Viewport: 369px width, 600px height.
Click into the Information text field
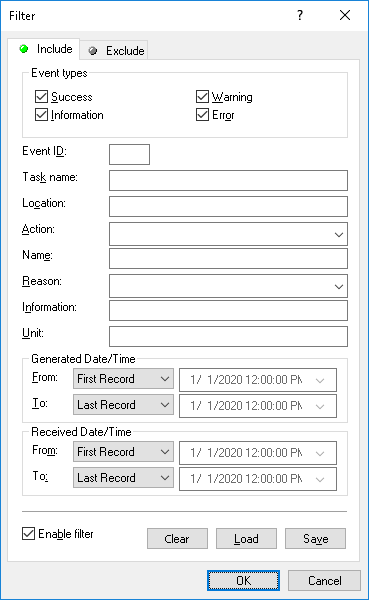tap(229, 310)
